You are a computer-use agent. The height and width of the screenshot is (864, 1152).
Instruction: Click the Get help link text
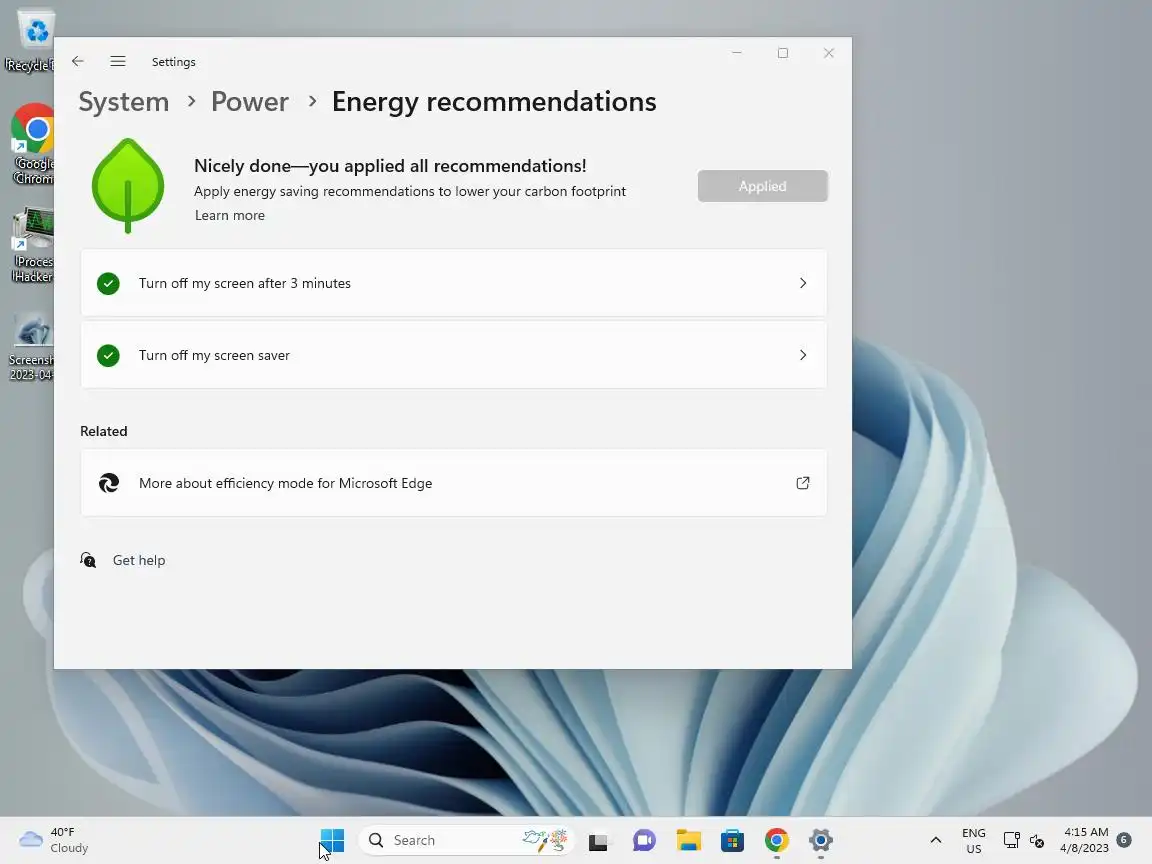pos(139,561)
